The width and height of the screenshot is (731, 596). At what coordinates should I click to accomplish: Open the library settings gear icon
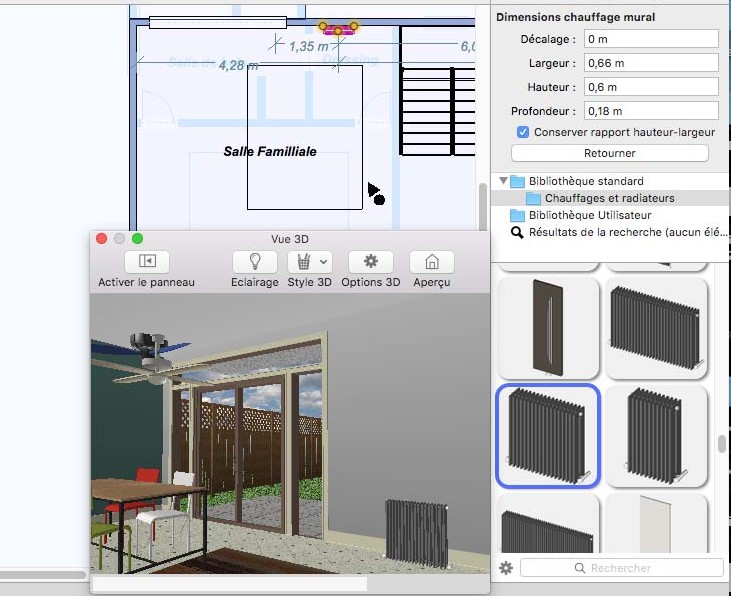506,568
